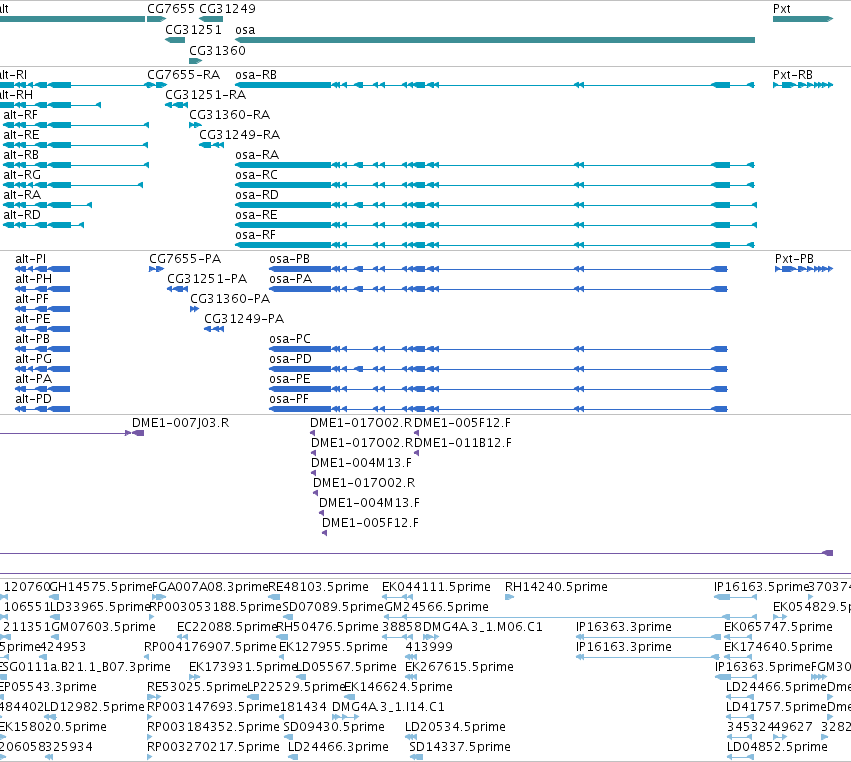Open protein label alt-PG
This screenshot has height=762, width=851.
34,359
